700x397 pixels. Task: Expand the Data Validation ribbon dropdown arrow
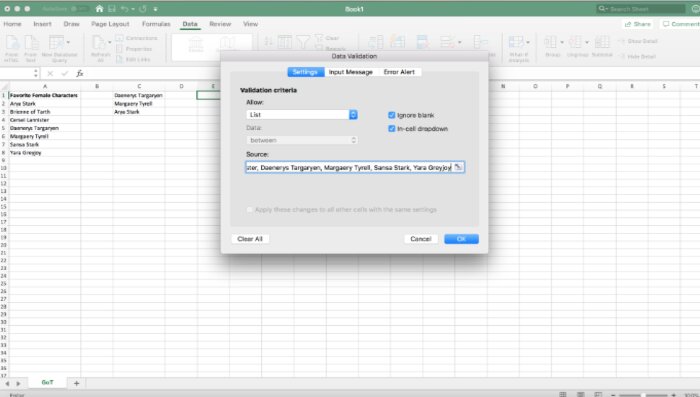[x=459, y=42]
